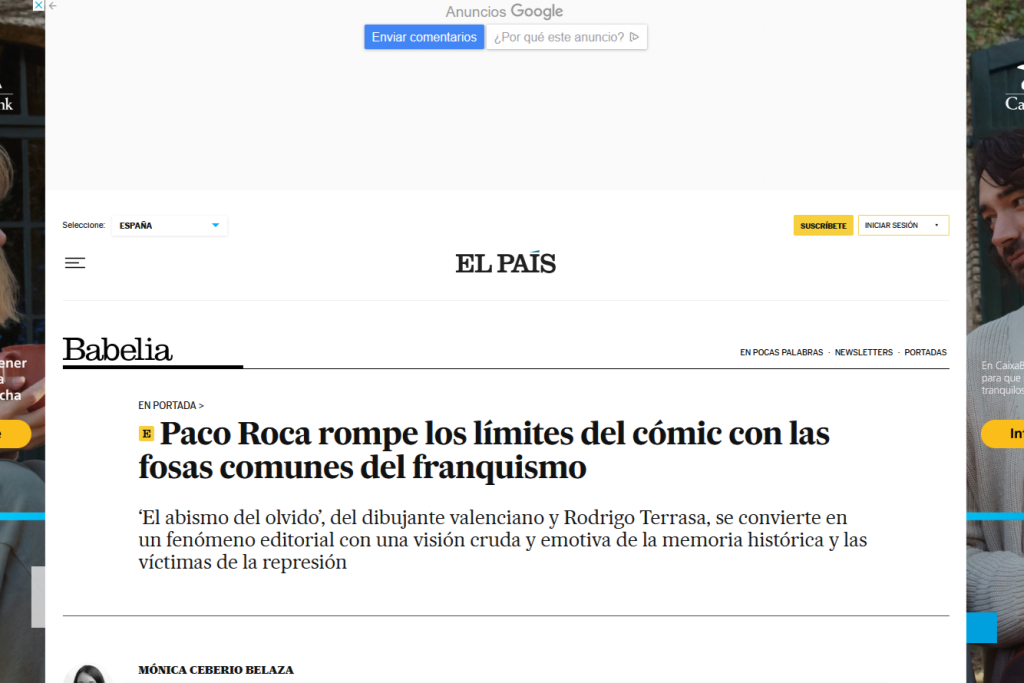Viewport: 1024px width, 683px height.
Task: Open the ESPAÑA edition dropdown
Action: pos(169,225)
